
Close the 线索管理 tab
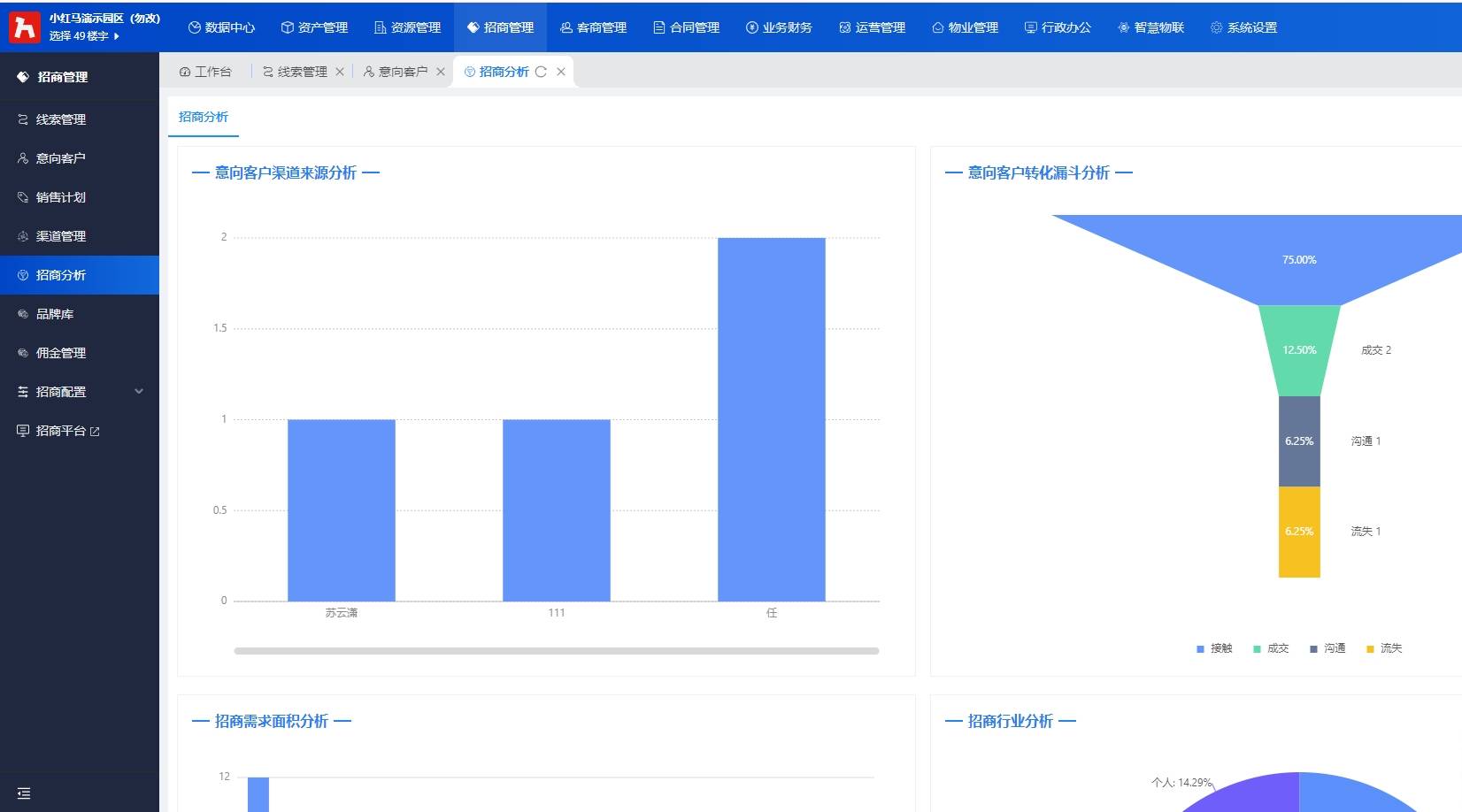340,72
